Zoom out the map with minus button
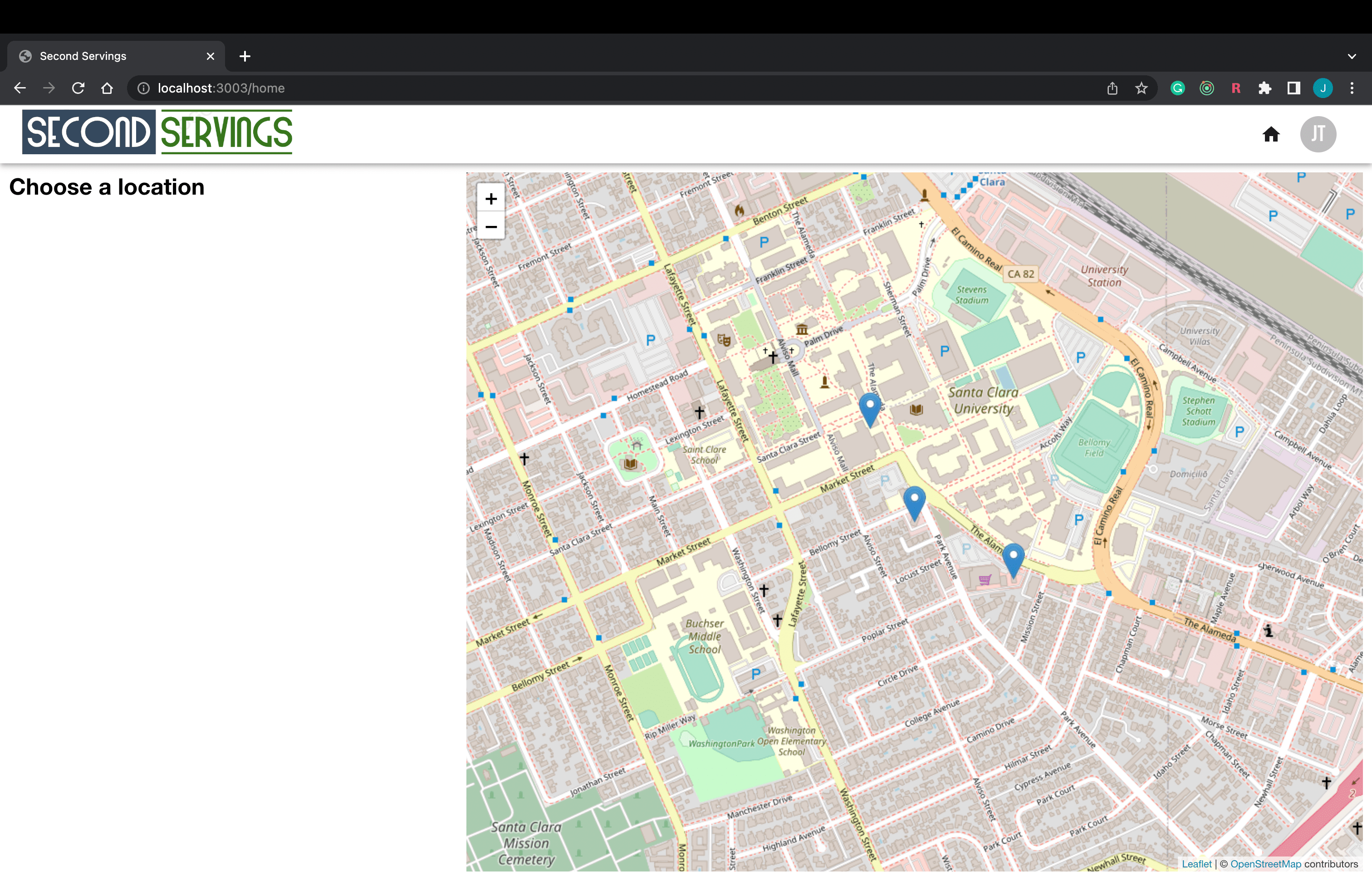This screenshot has width=1372, height=891. click(x=490, y=226)
